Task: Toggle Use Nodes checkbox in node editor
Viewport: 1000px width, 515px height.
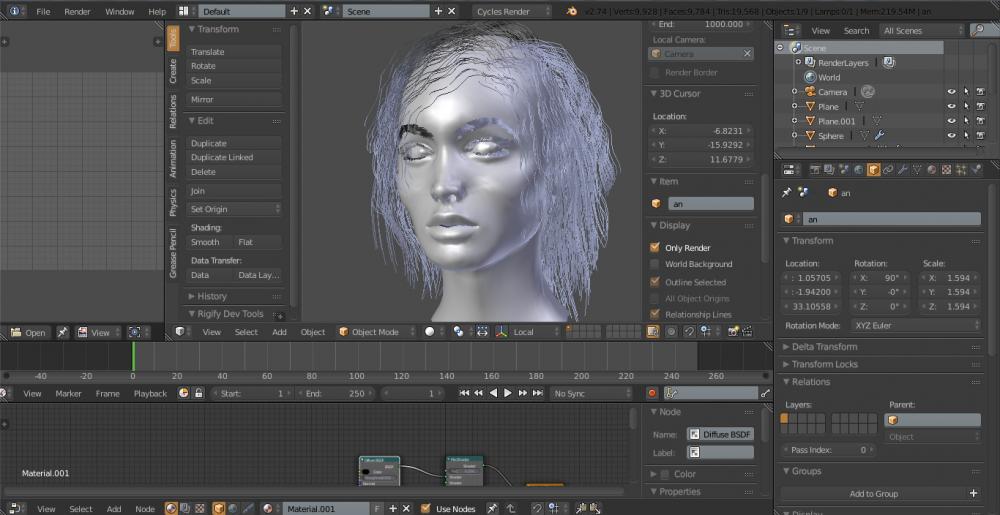Action: pos(426,509)
